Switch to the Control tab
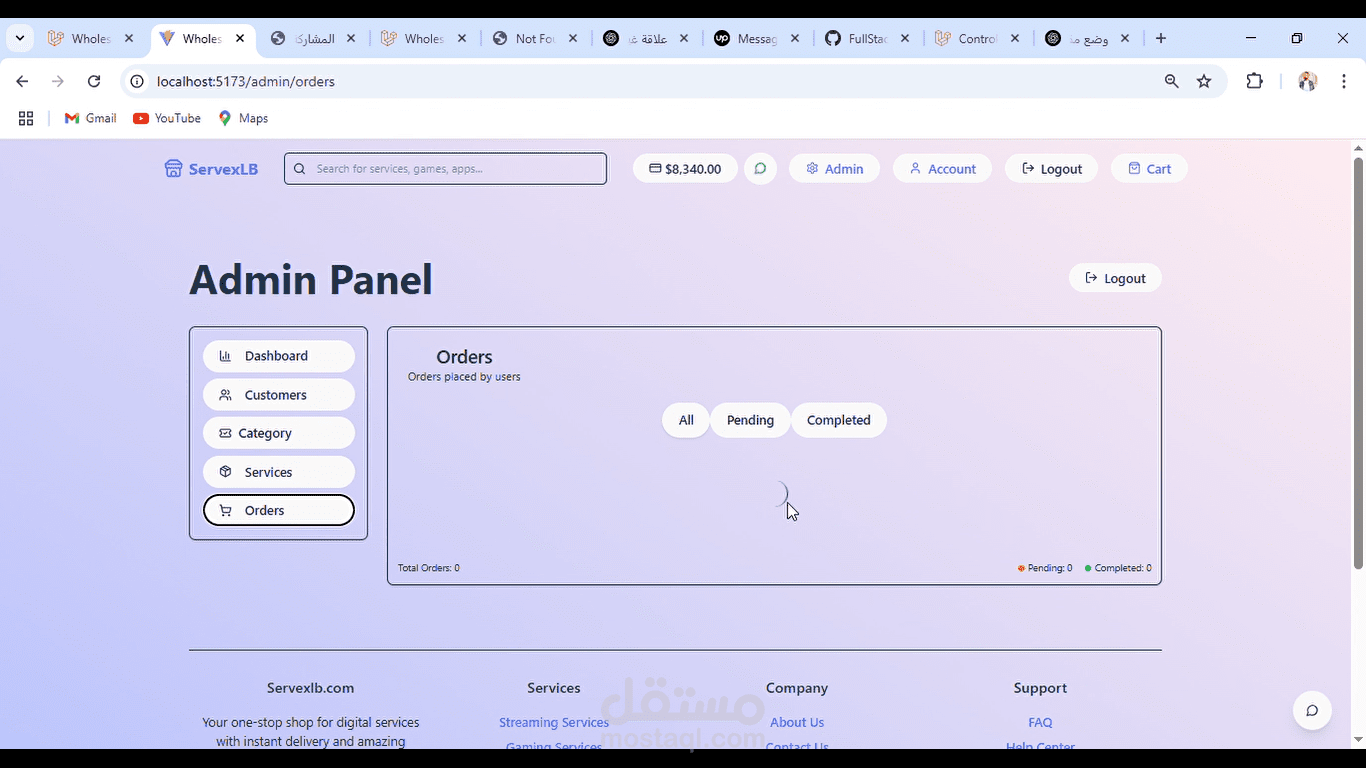The width and height of the screenshot is (1366, 768). pyautogui.click(x=978, y=38)
